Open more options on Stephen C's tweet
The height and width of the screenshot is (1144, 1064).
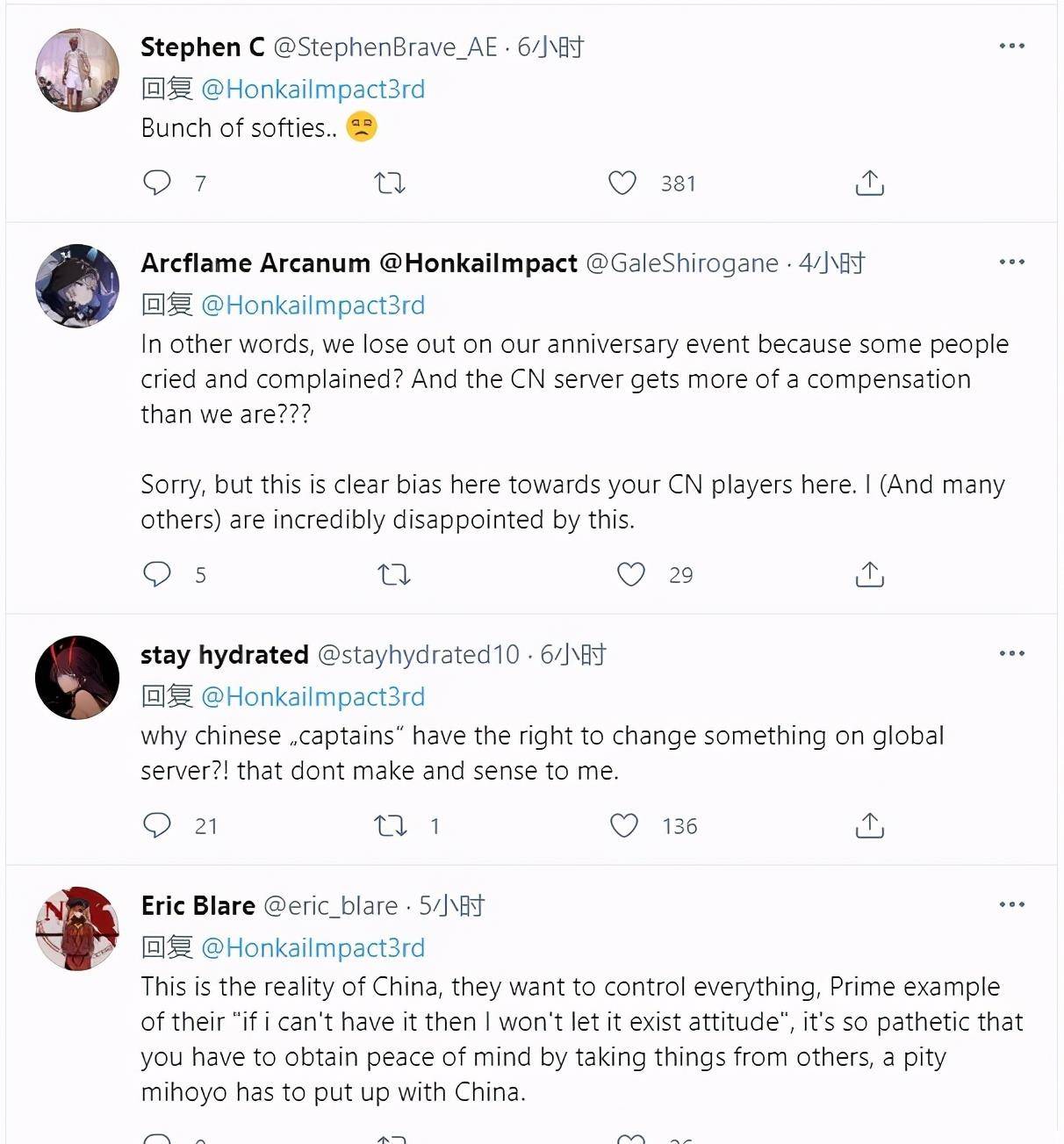click(1012, 46)
